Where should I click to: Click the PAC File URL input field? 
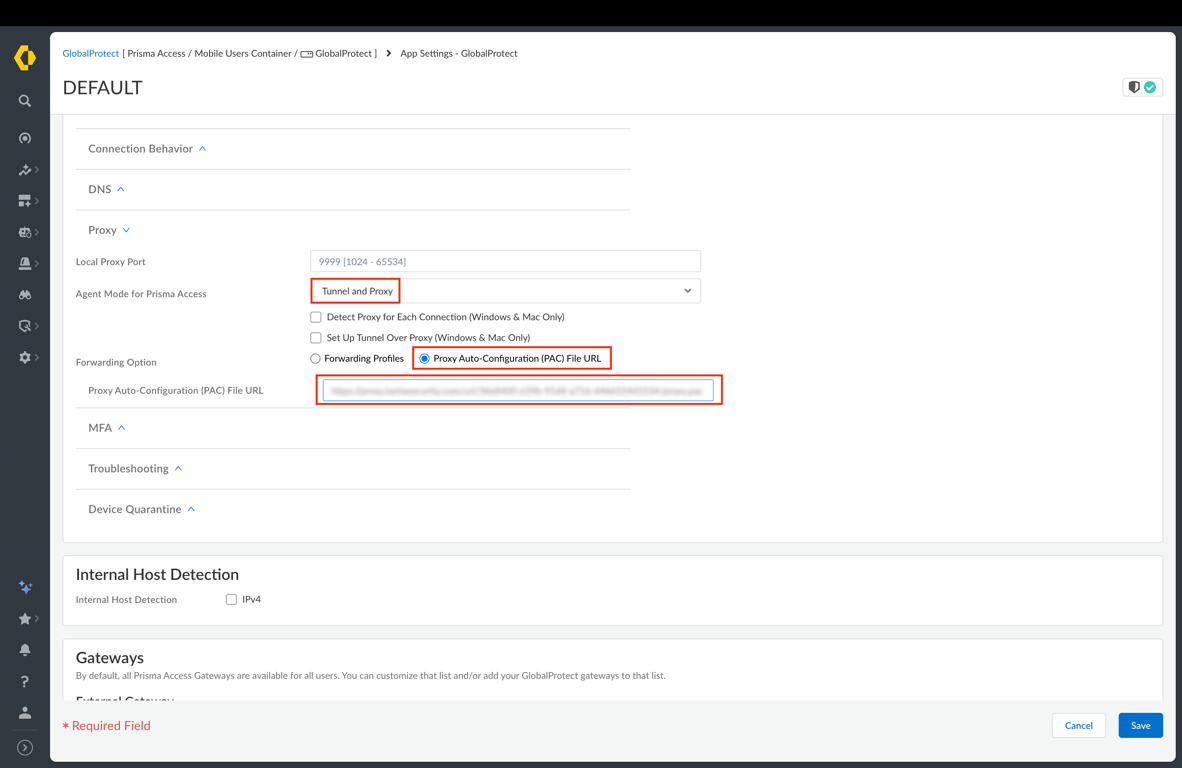point(518,390)
